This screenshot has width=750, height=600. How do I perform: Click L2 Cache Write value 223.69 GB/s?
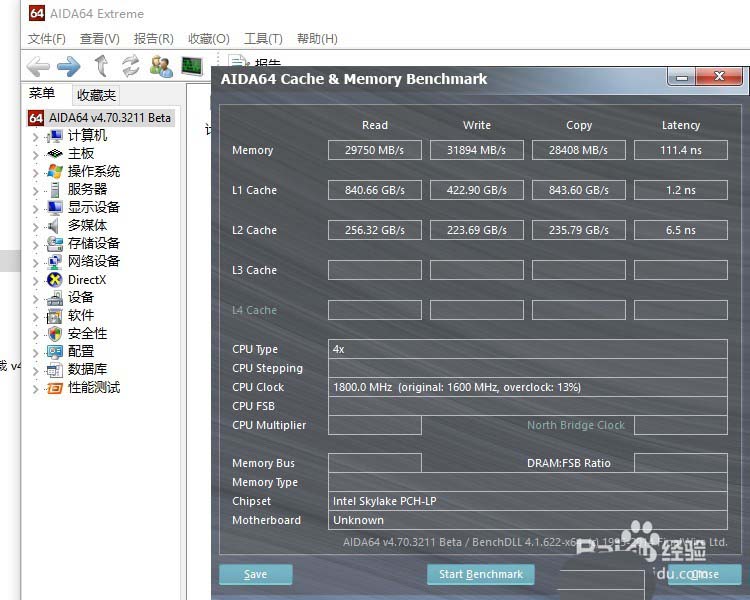476,230
